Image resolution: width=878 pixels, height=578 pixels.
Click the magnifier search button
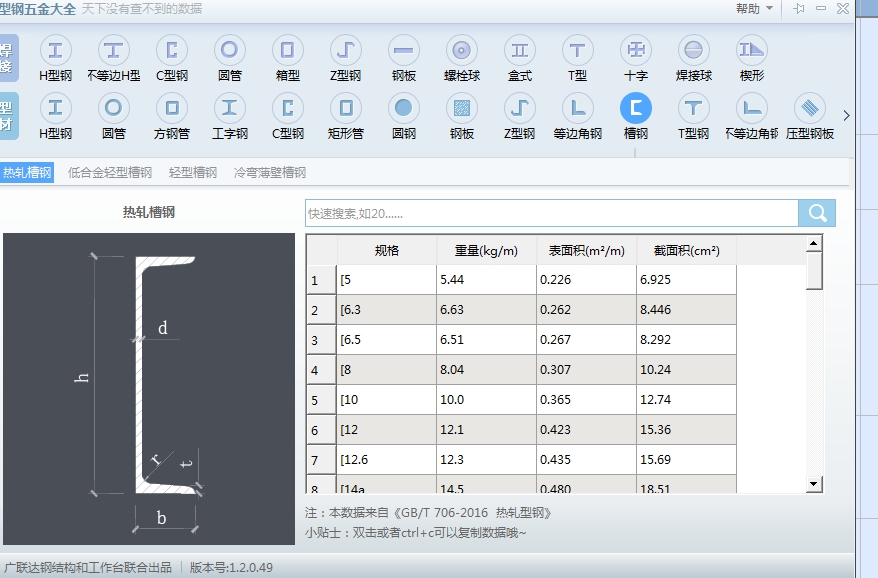tap(817, 213)
